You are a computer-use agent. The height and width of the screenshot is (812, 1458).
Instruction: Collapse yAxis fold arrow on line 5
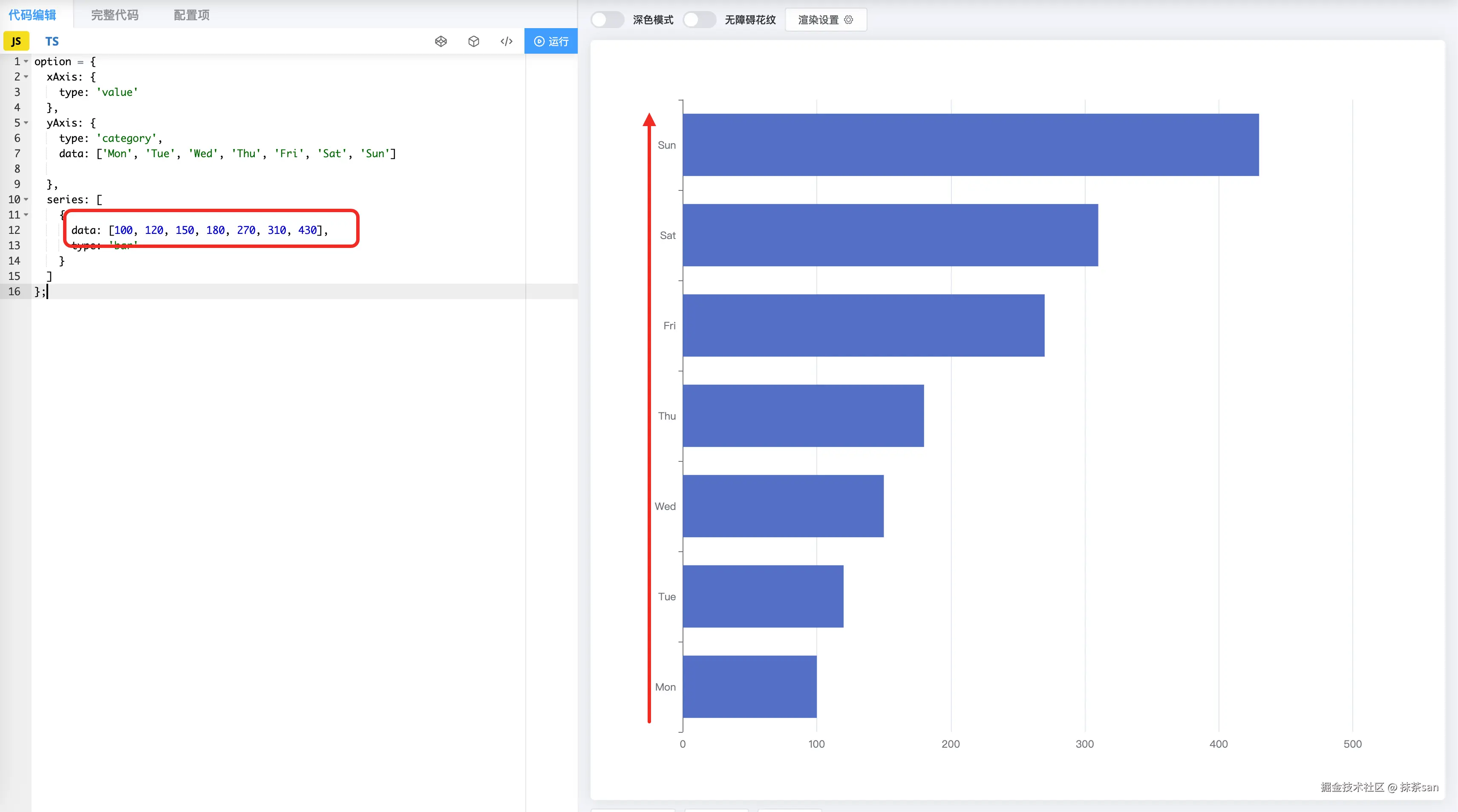(x=26, y=123)
